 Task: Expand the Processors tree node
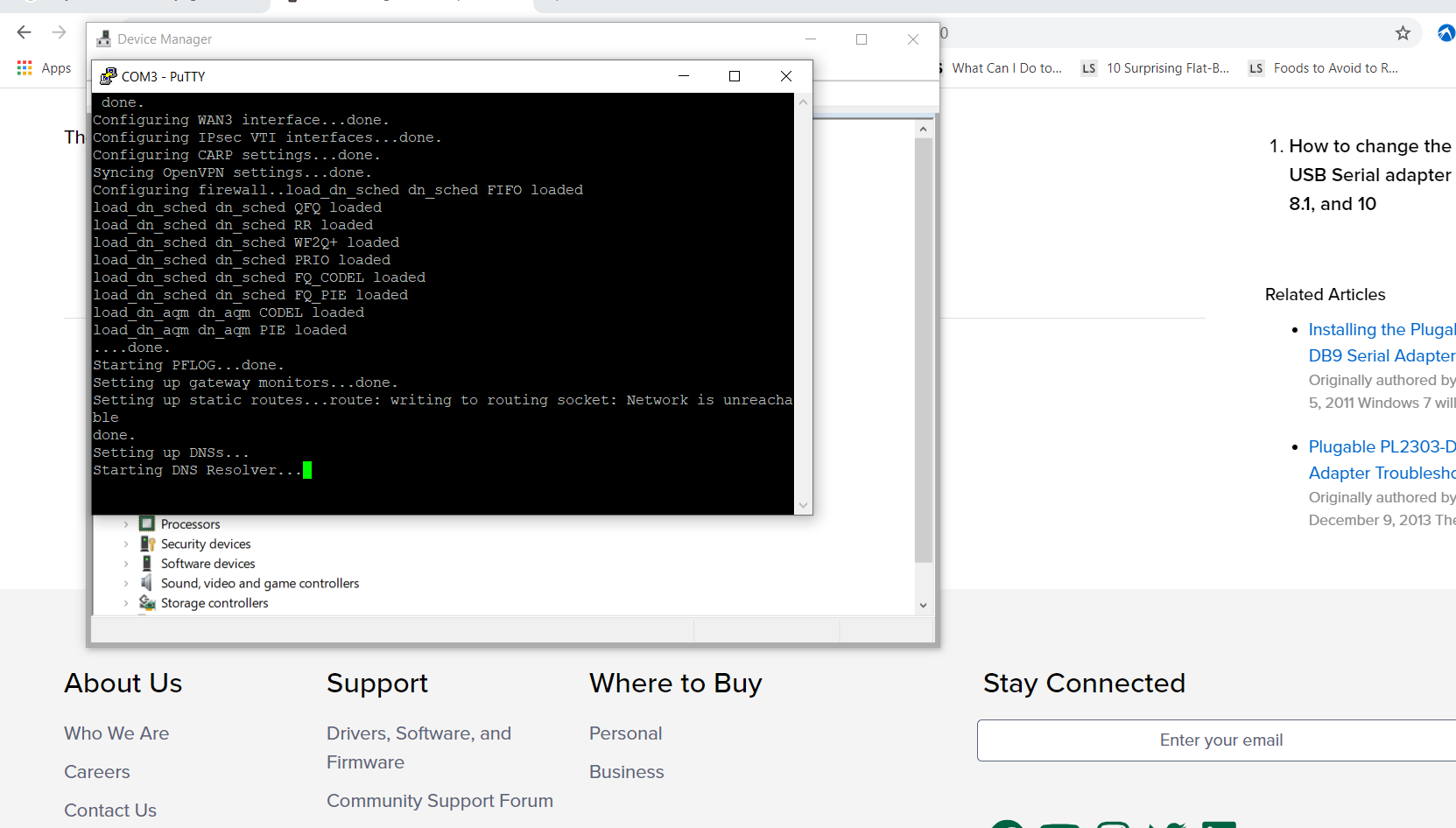(x=126, y=524)
